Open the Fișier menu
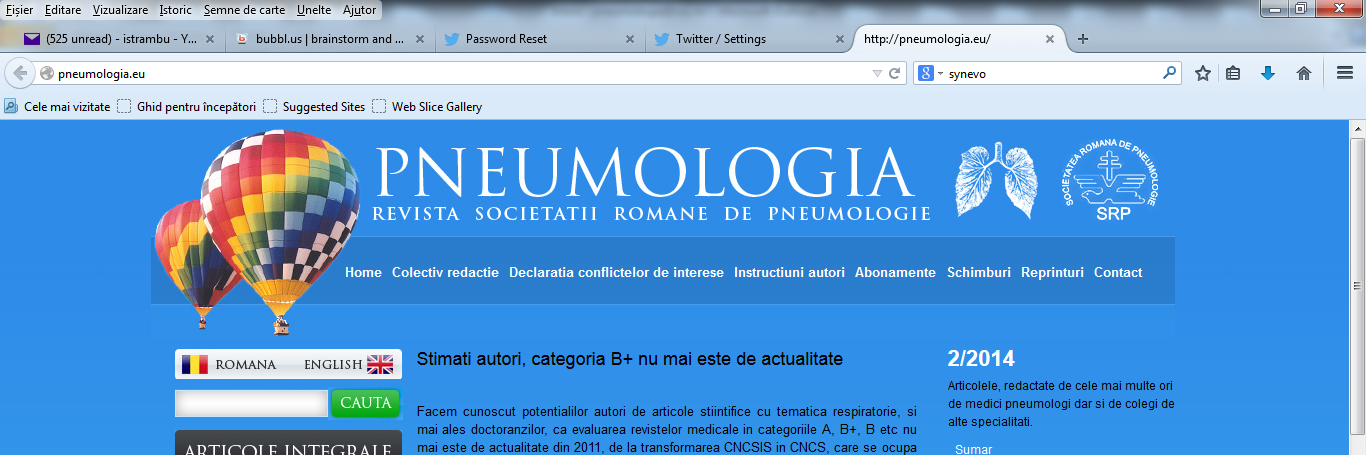The height and width of the screenshot is (455, 1366). click(x=20, y=10)
